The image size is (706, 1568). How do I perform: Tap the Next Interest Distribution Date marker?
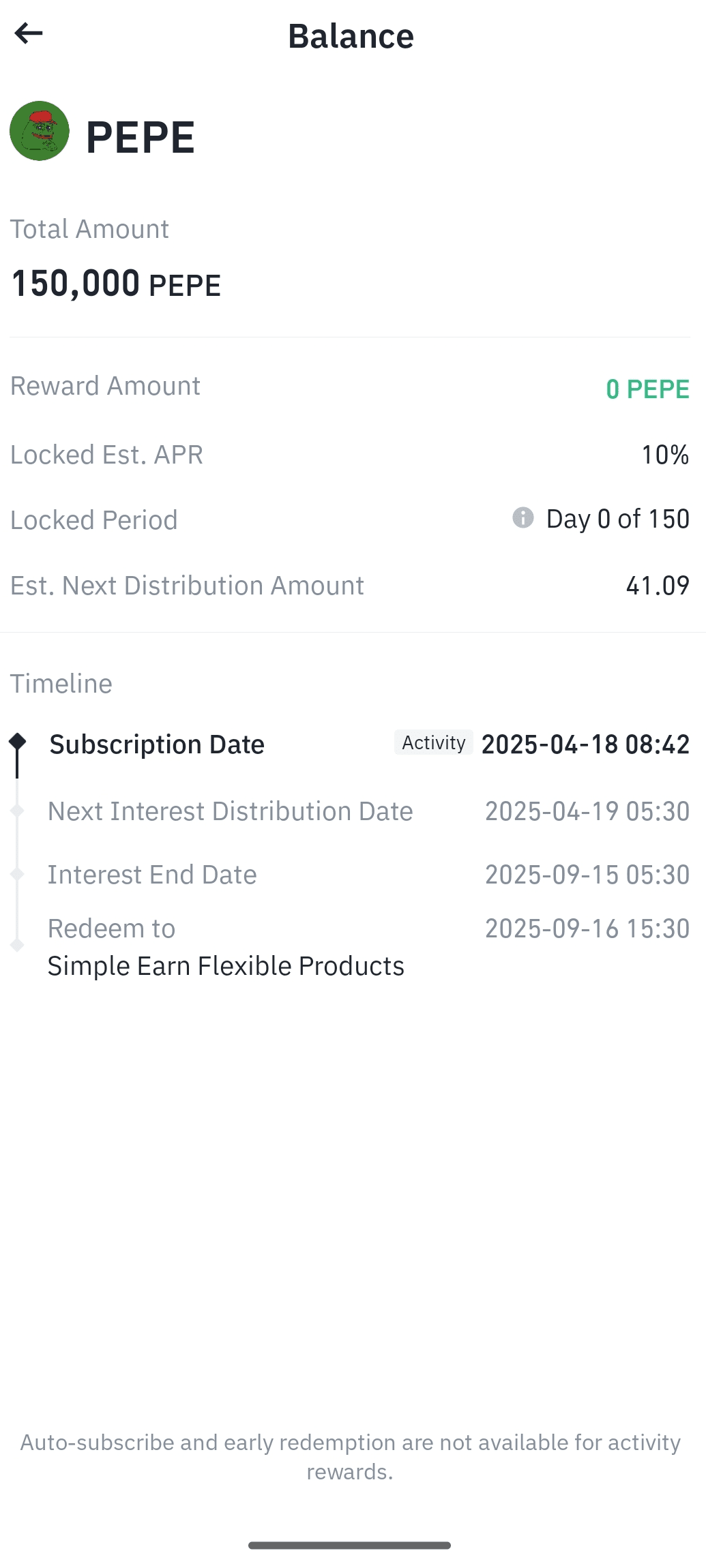(18, 811)
